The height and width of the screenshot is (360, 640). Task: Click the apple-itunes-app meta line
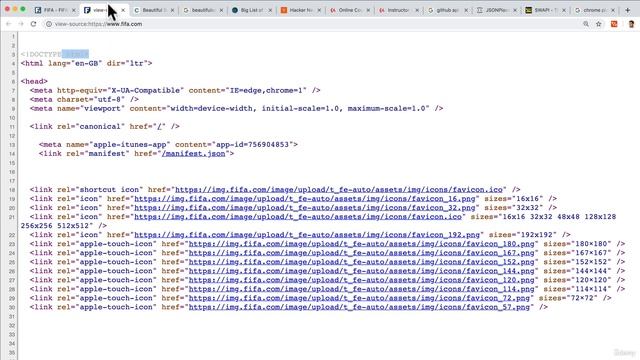(x=168, y=144)
